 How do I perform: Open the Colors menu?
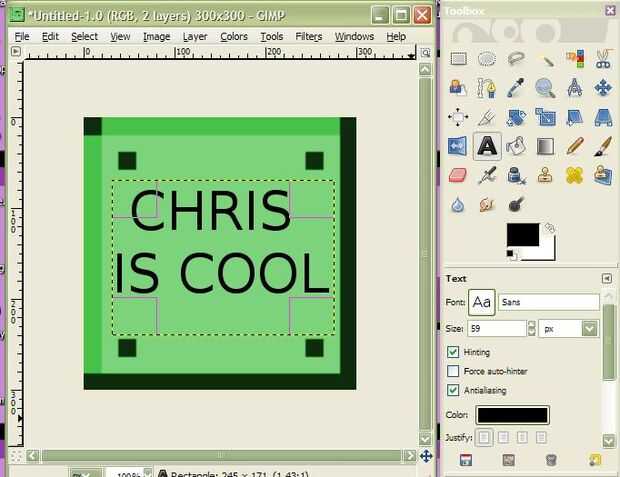pos(234,36)
